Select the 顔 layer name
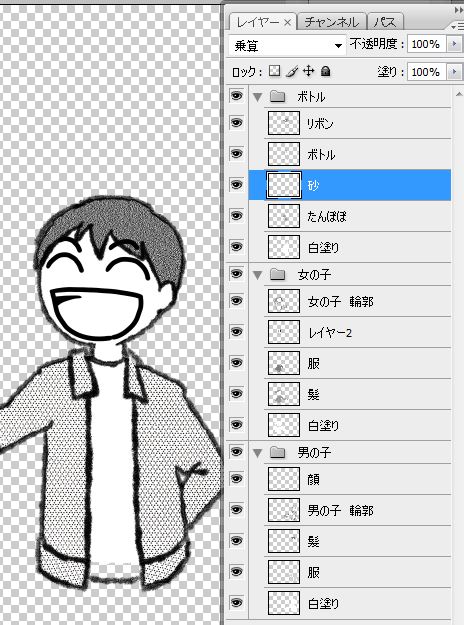The height and width of the screenshot is (625, 464). (x=314, y=479)
